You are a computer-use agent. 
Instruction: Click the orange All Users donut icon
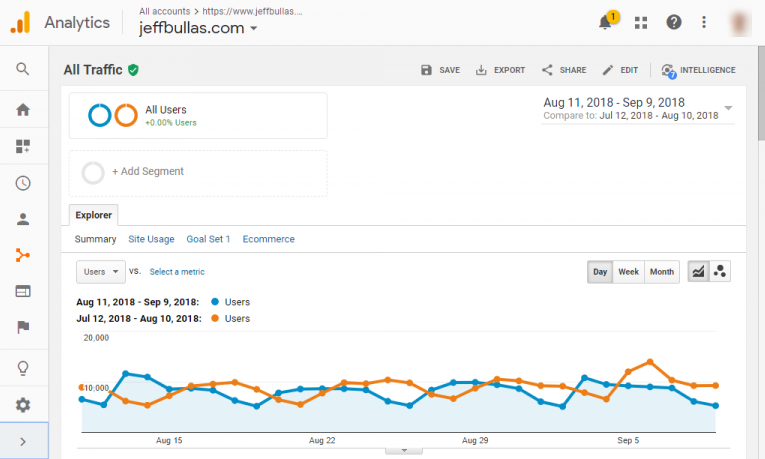126,115
